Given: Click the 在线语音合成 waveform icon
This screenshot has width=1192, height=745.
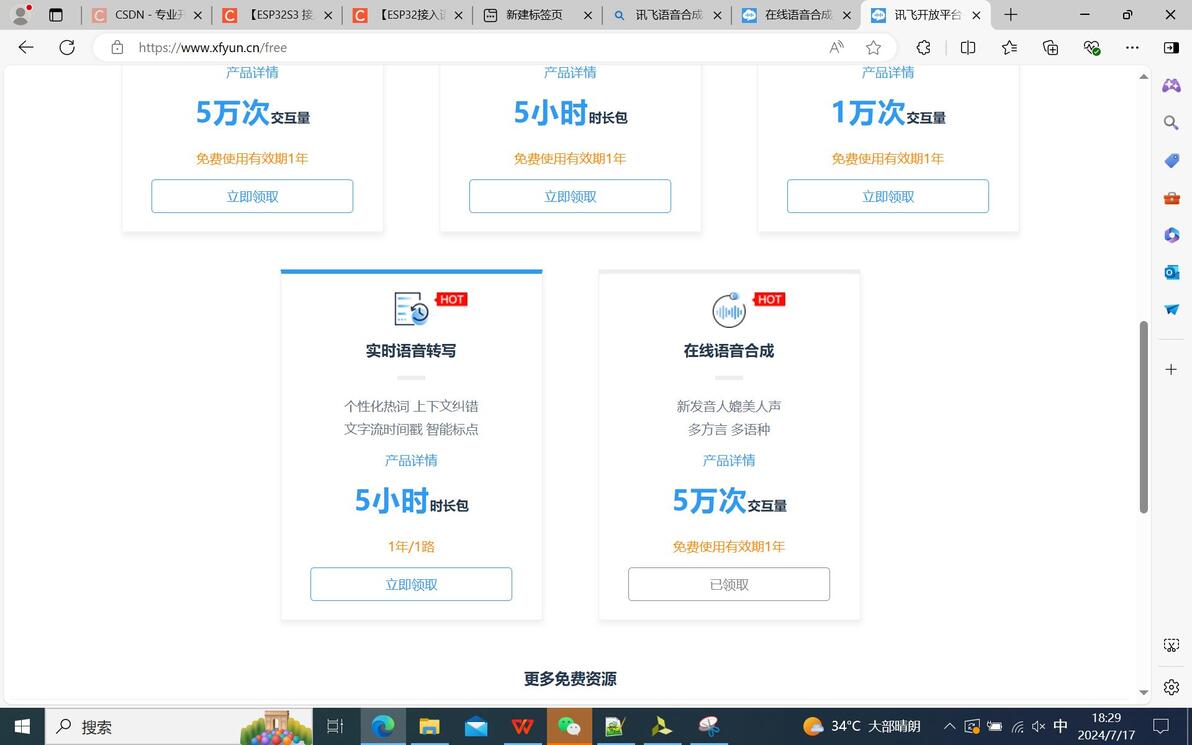Looking at the screenshot, I should pos(729,310).
